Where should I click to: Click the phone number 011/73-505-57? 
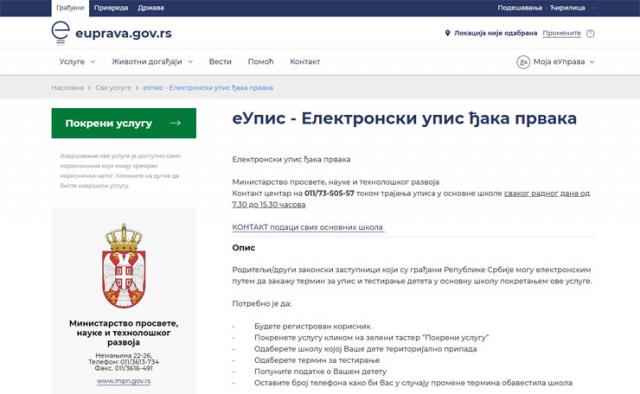click(329, 194)
